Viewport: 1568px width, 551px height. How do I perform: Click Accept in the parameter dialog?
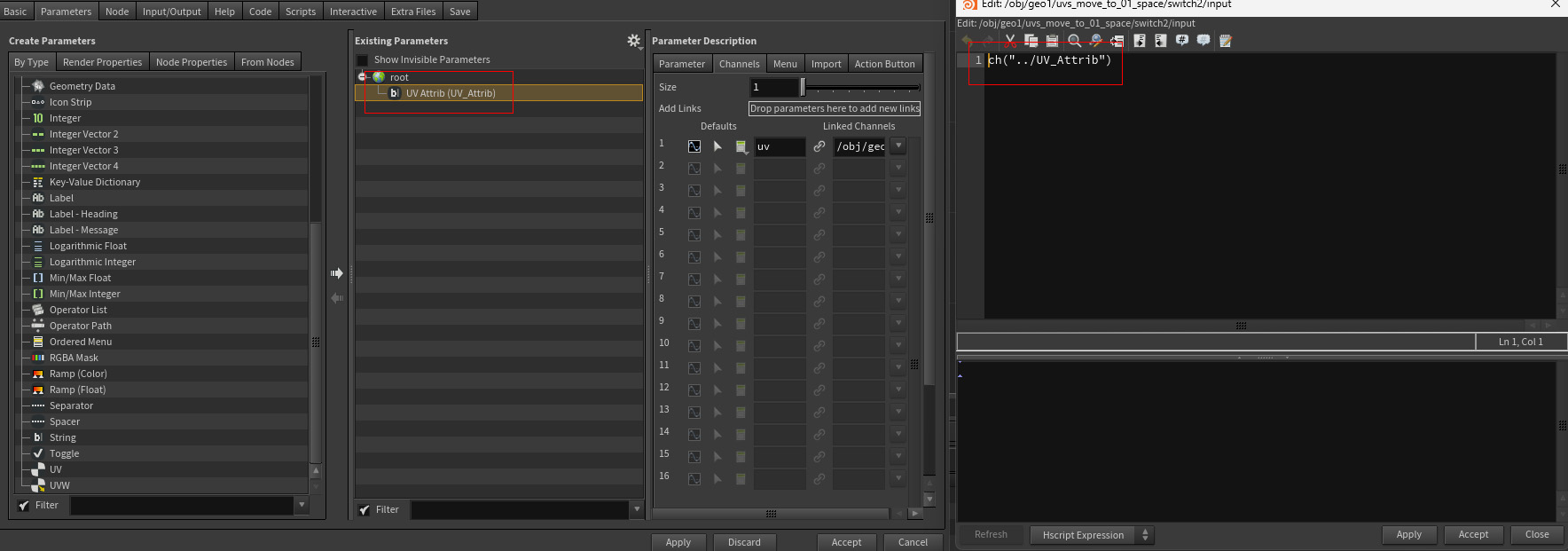click(846, 542)
